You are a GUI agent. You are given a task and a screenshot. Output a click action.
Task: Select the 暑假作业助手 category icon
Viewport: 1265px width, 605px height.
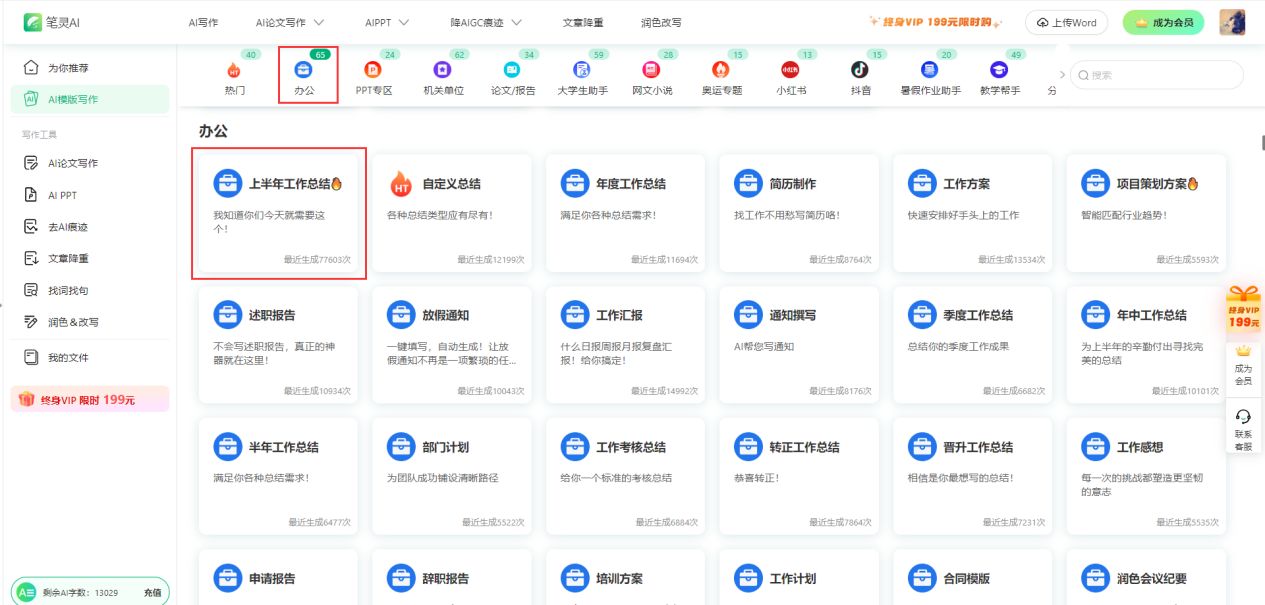pos(929,70)
